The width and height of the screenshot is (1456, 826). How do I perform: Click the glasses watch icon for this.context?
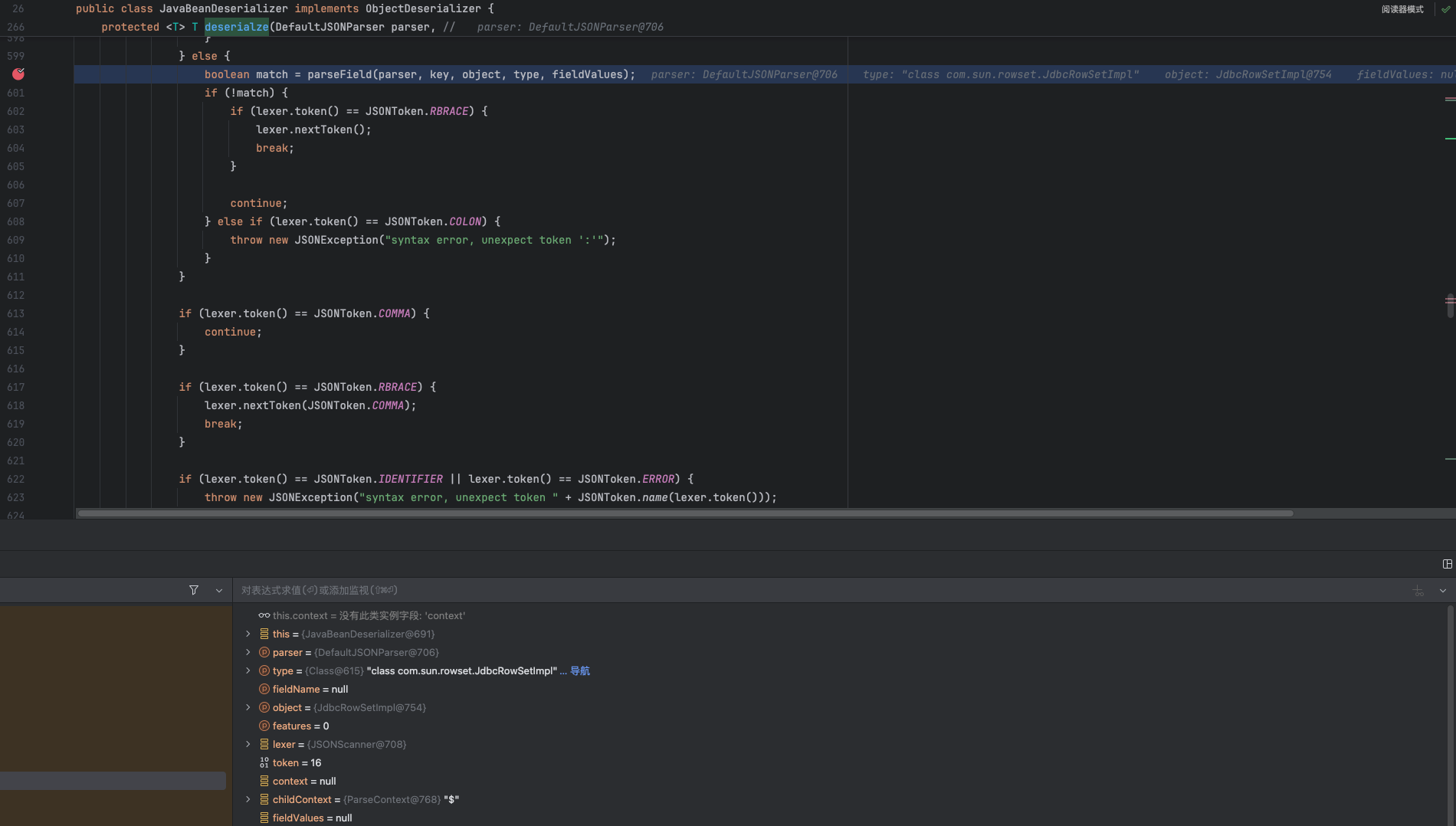[x=264, y=615]
